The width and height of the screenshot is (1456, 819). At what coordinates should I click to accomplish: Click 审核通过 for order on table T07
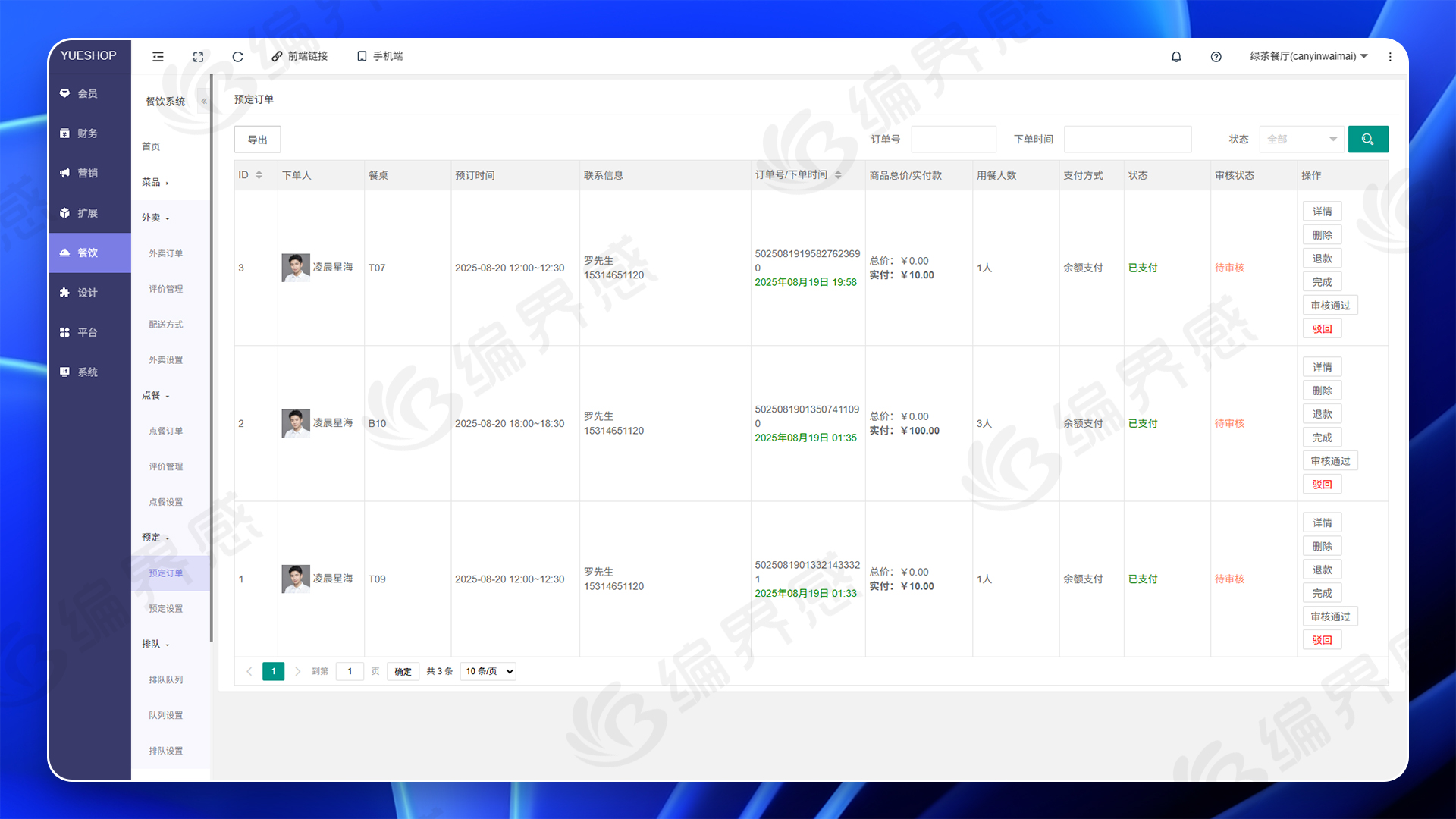(1330, 306)
